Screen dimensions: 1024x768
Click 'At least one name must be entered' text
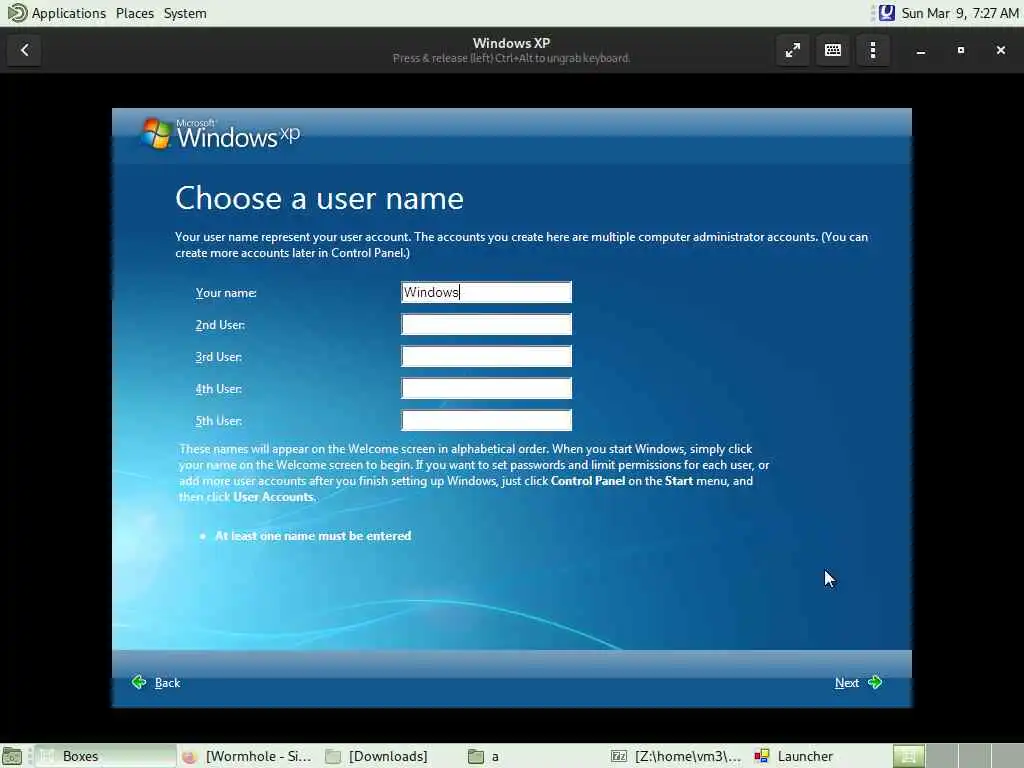click(x=313, y=536)
